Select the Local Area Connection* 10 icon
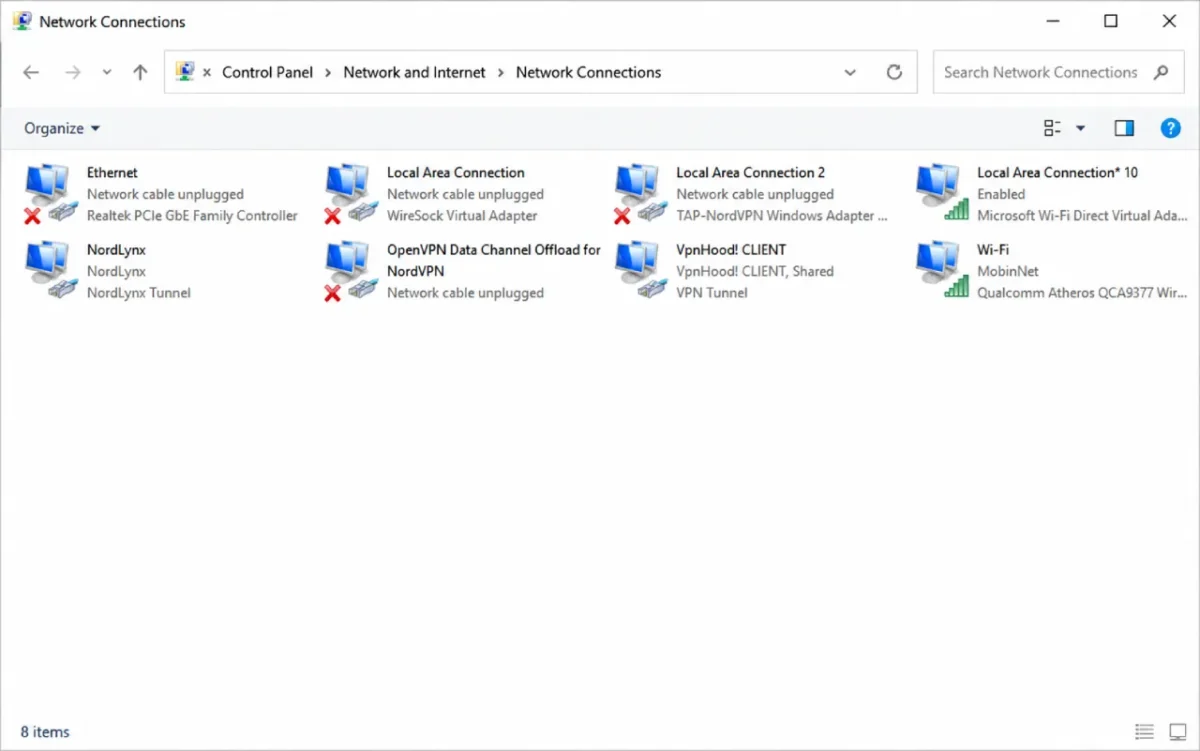 coord(942,194)
